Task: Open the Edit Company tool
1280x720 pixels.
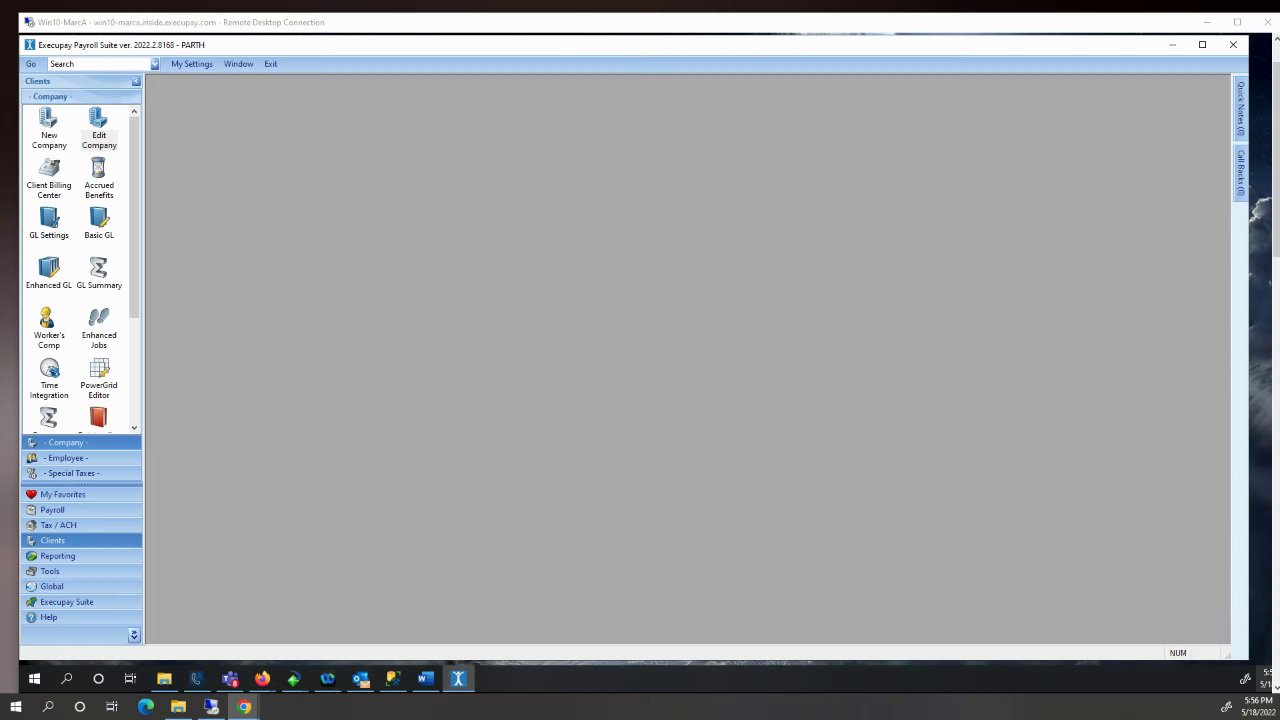Action: click(99, 129)
